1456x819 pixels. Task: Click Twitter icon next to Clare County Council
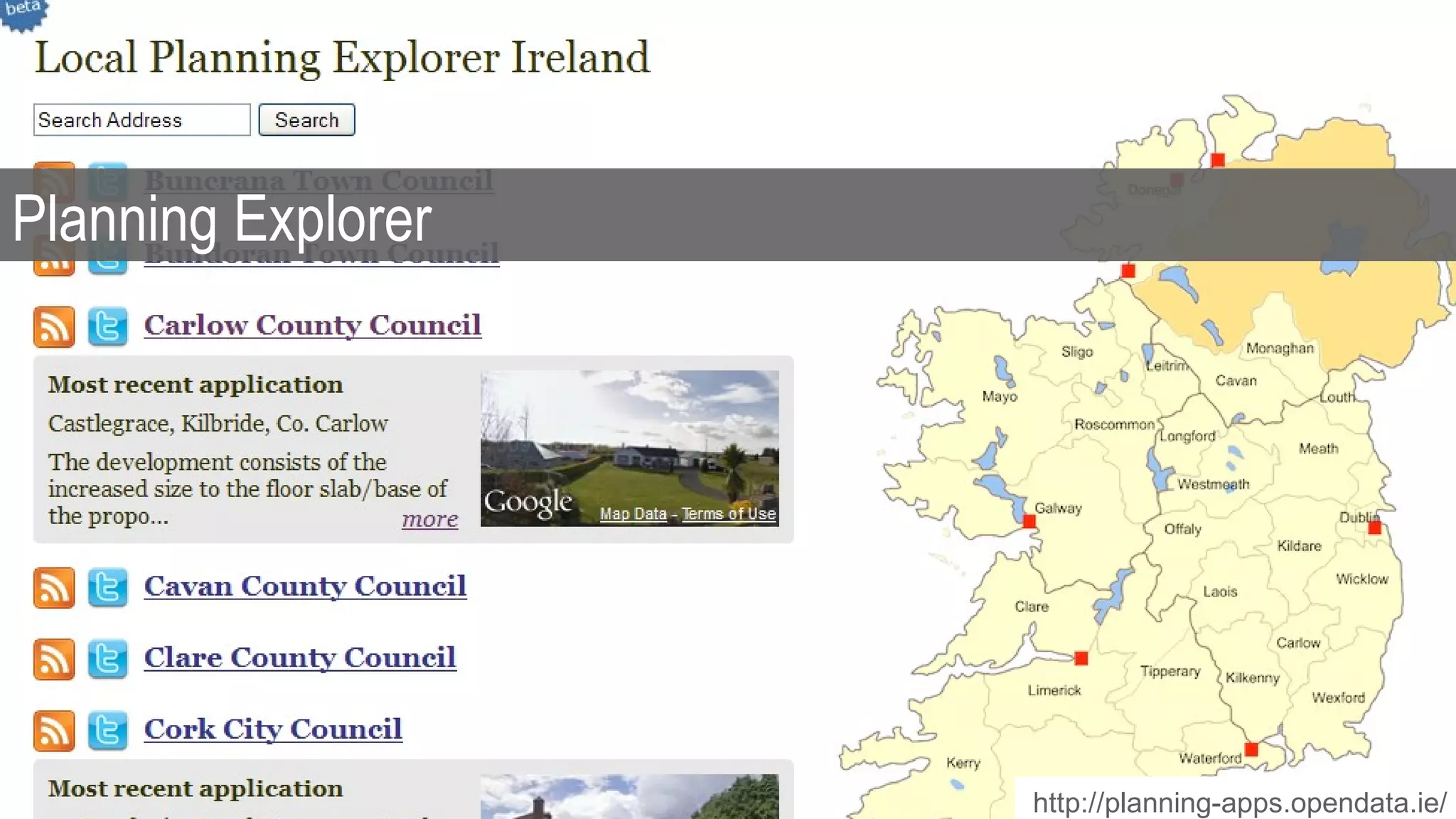[107, 659]
